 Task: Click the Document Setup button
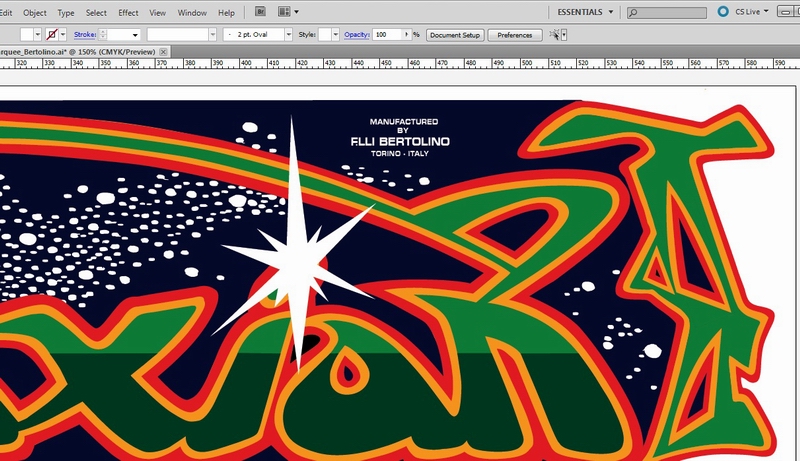pyautogui.click(x=455, y=35)
